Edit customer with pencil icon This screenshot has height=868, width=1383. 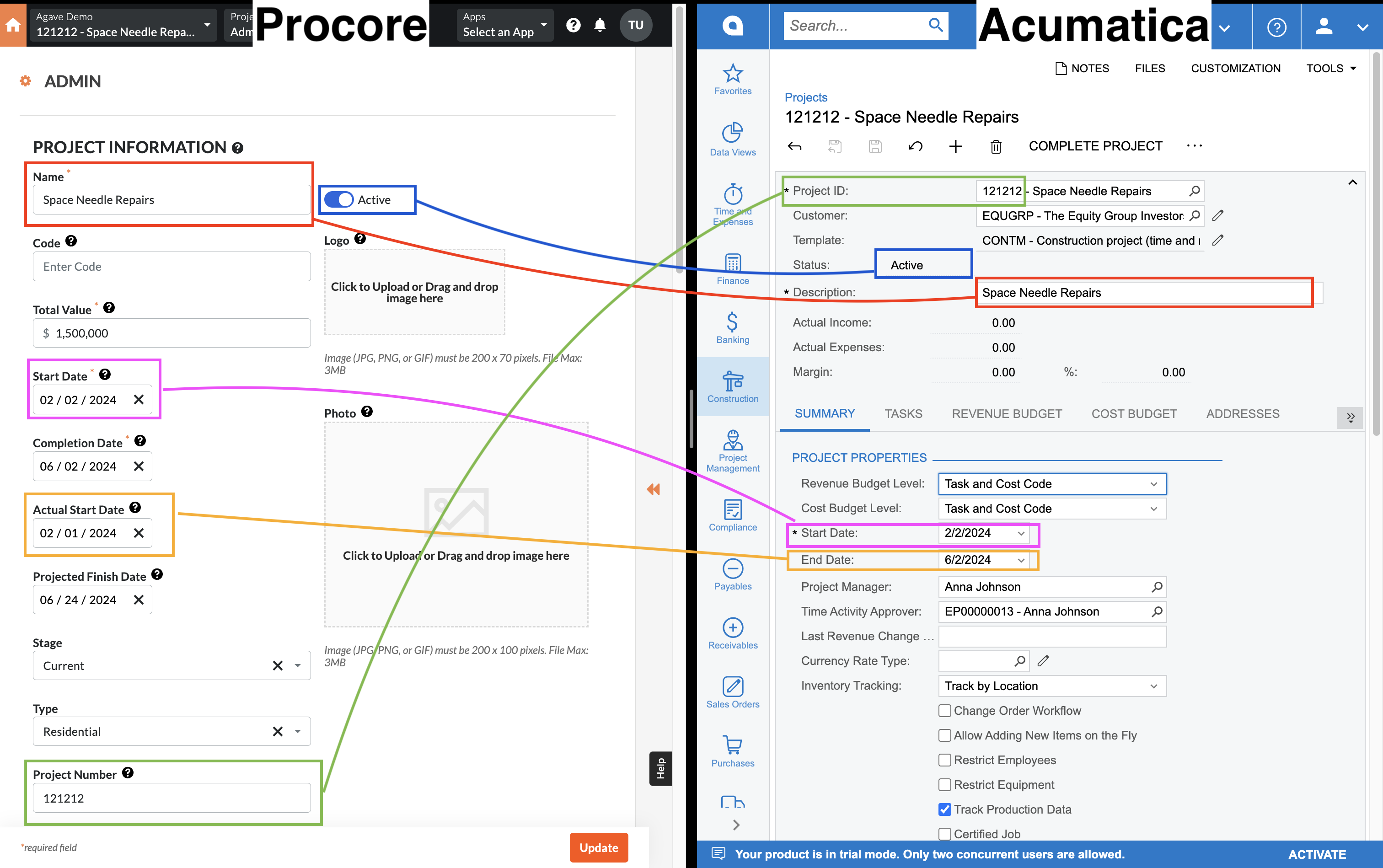1217,216
